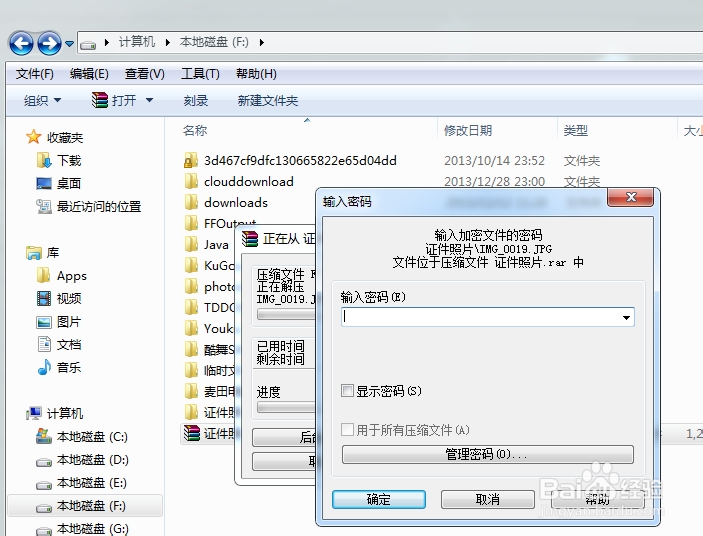703x536 pixels.
Task: Select the photo folder icon
Action: pos(191,286)
